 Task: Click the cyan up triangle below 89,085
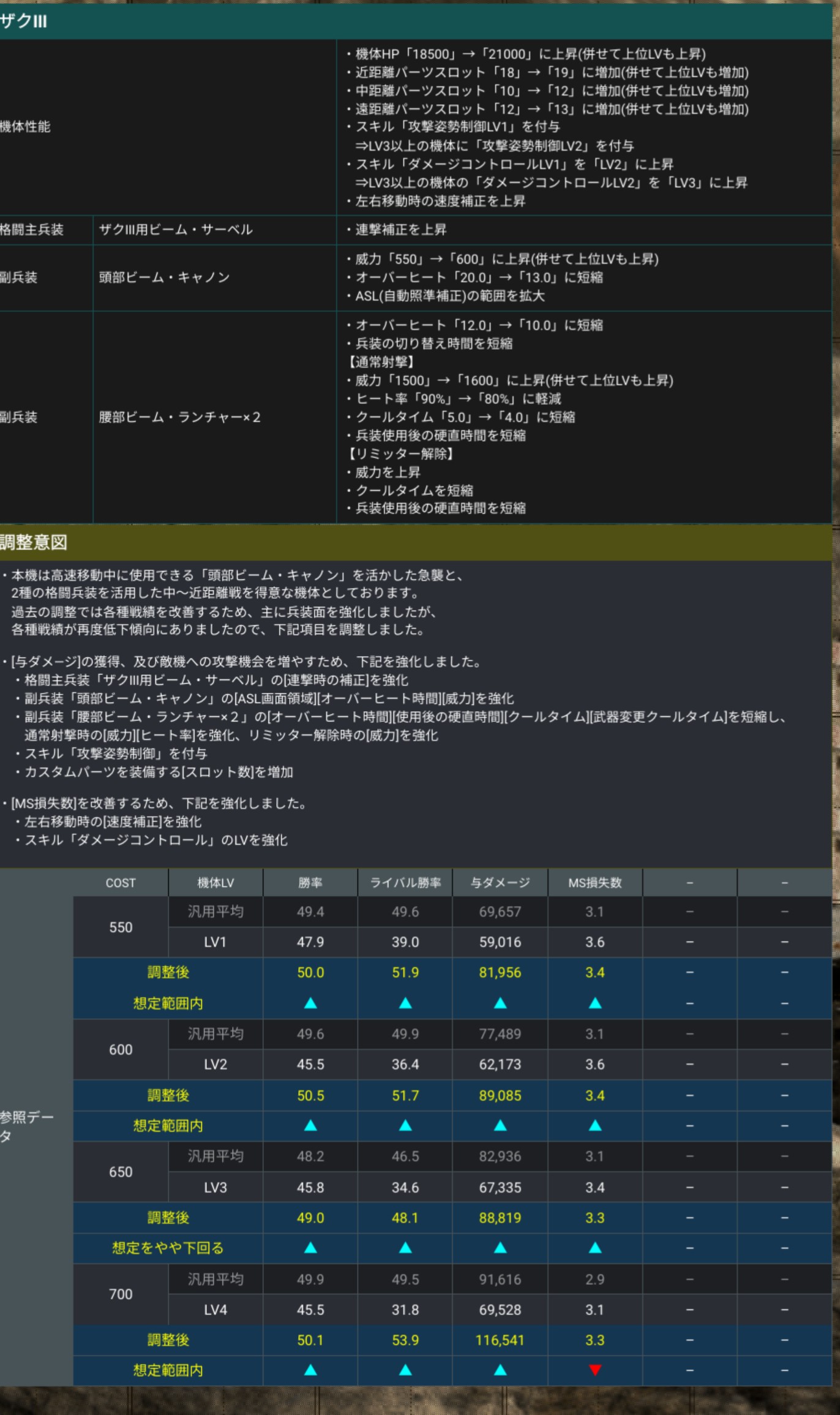(500, 1126)
